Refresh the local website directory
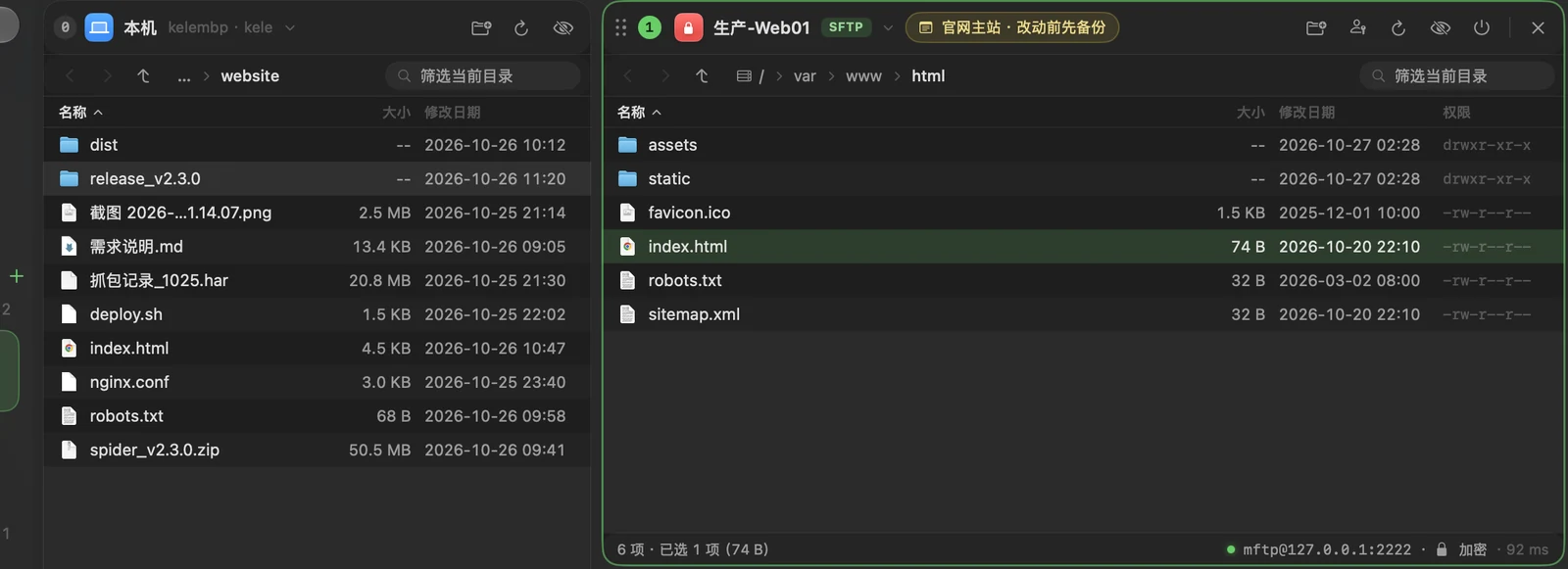 (521, 27)
